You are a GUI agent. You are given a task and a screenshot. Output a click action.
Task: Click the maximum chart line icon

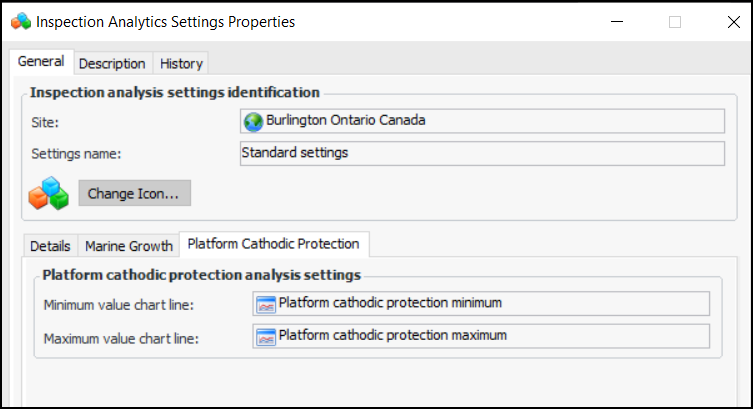[266, 336]
